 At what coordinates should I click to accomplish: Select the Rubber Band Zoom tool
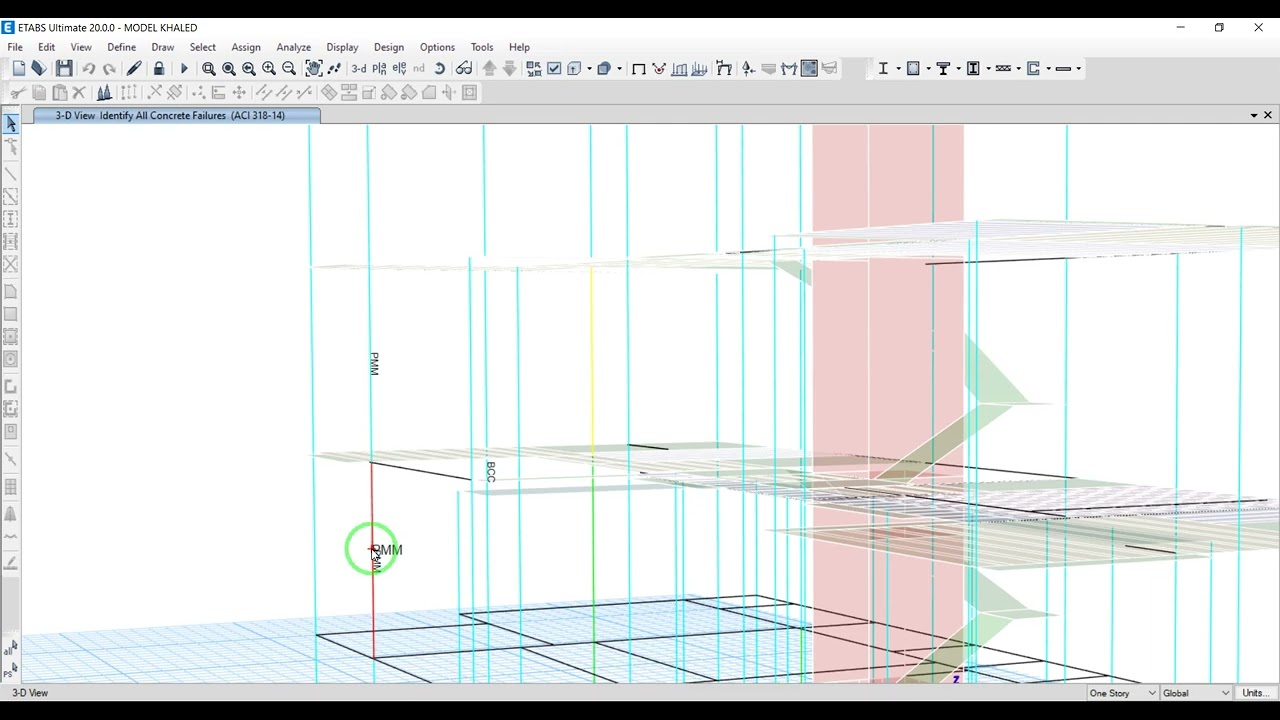coord(209,68)
